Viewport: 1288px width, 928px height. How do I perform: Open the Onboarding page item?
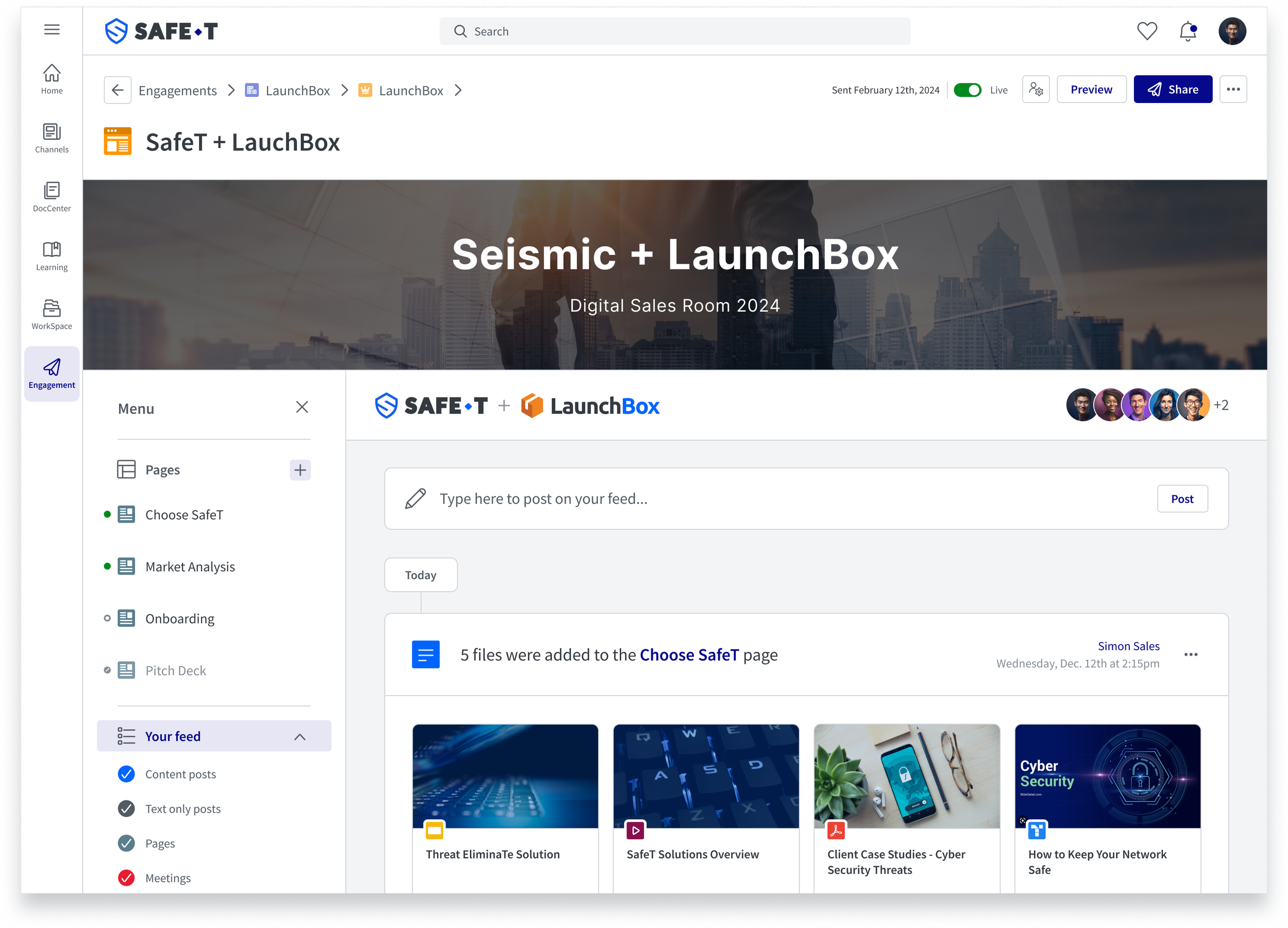(179, 618)
